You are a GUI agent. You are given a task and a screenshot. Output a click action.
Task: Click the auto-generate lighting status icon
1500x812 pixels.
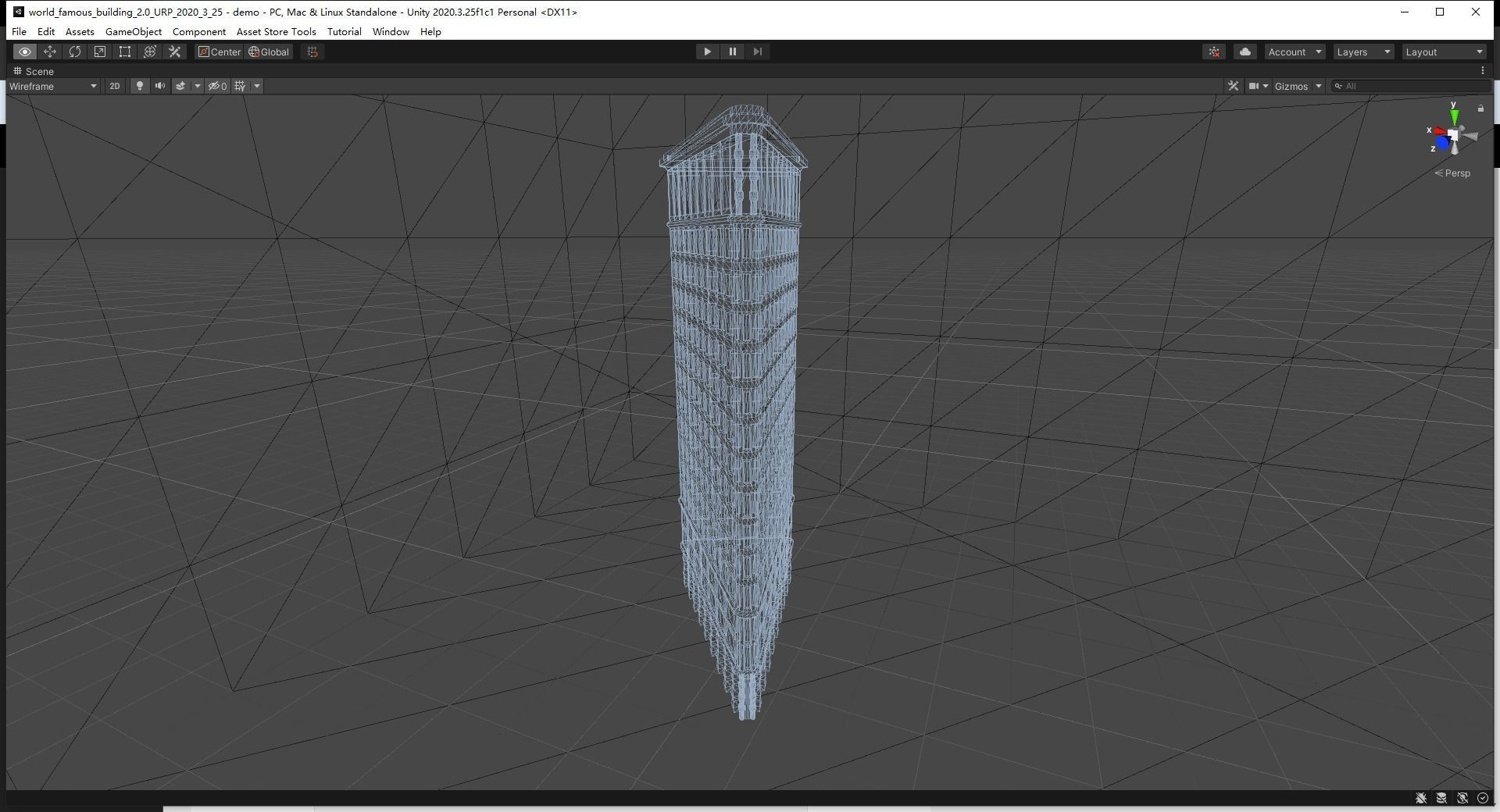tap(1462, 798)
